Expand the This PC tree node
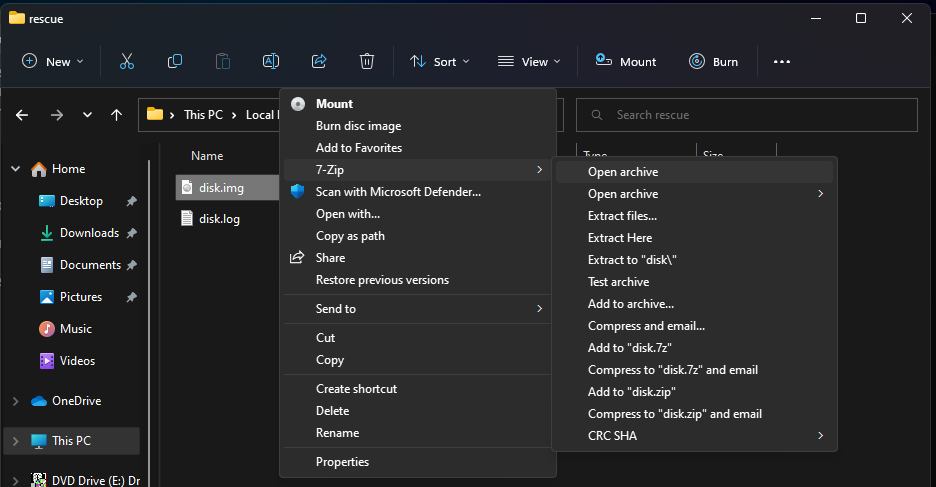The width and height of the screenshot is (936, 487). coord(16,441)
